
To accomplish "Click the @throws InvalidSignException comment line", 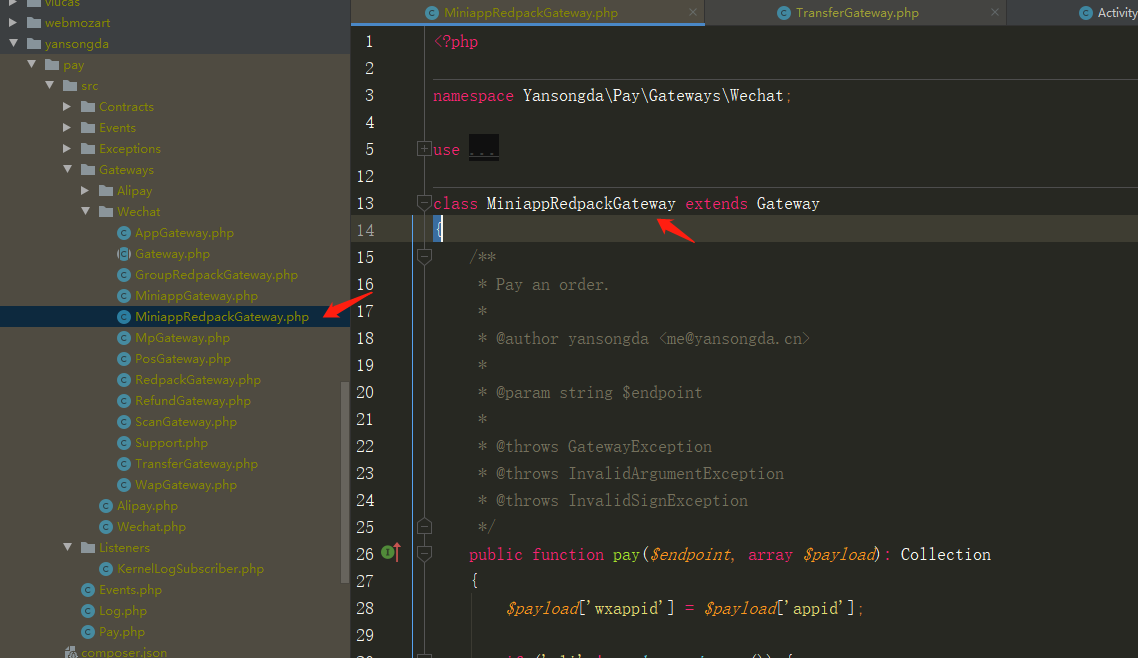I will coord(612,501).
